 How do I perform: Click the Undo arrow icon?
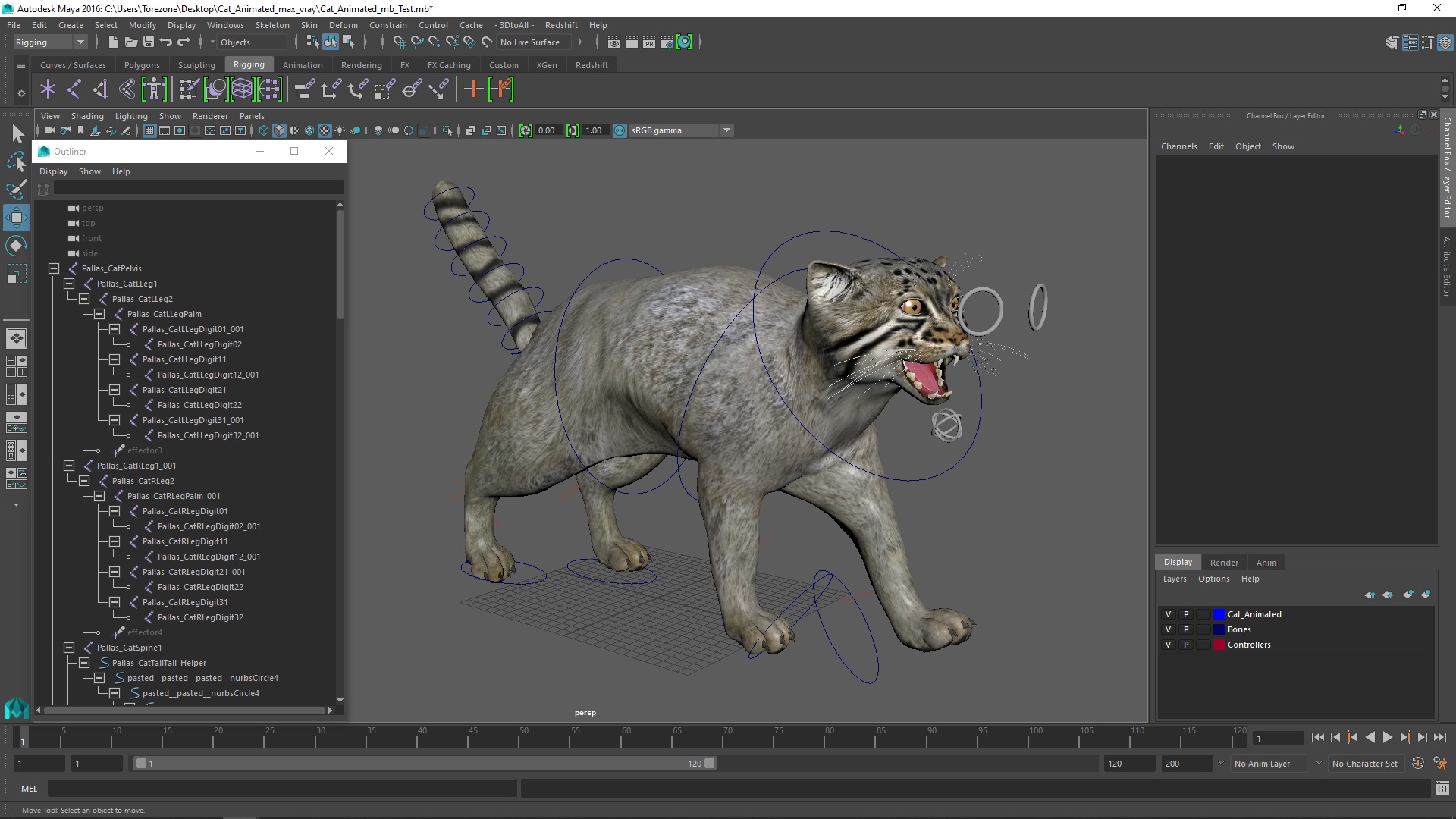(165, 42)
